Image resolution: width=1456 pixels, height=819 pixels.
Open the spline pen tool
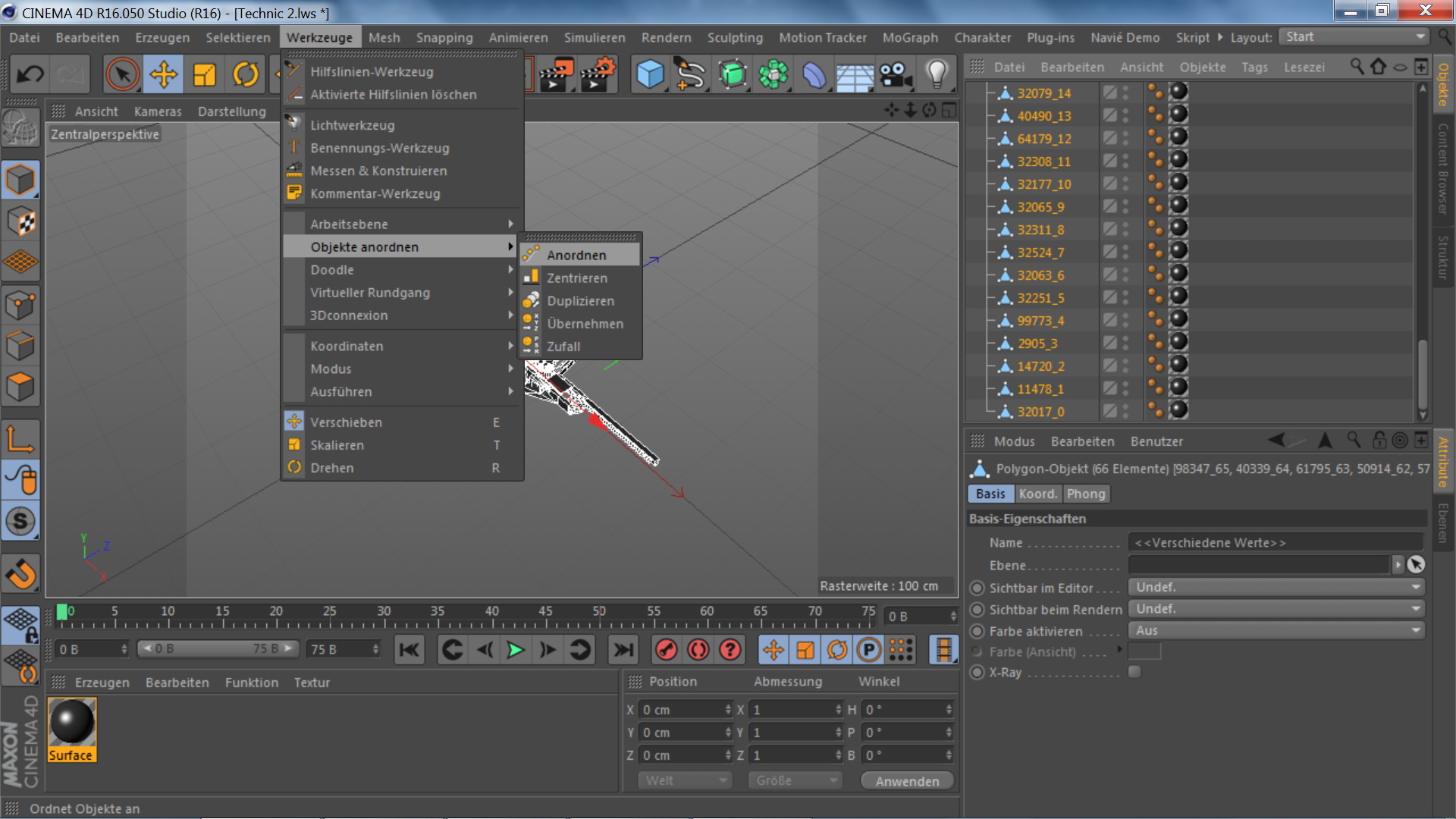pos(690,74)
